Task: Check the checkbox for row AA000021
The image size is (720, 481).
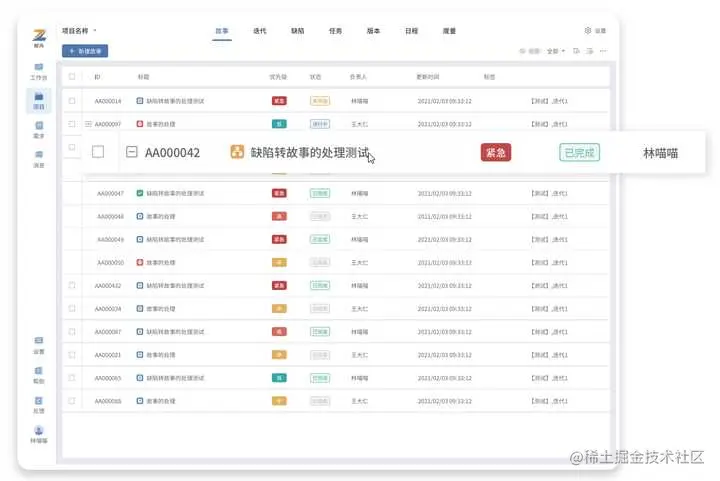Action: click(72, 354)
